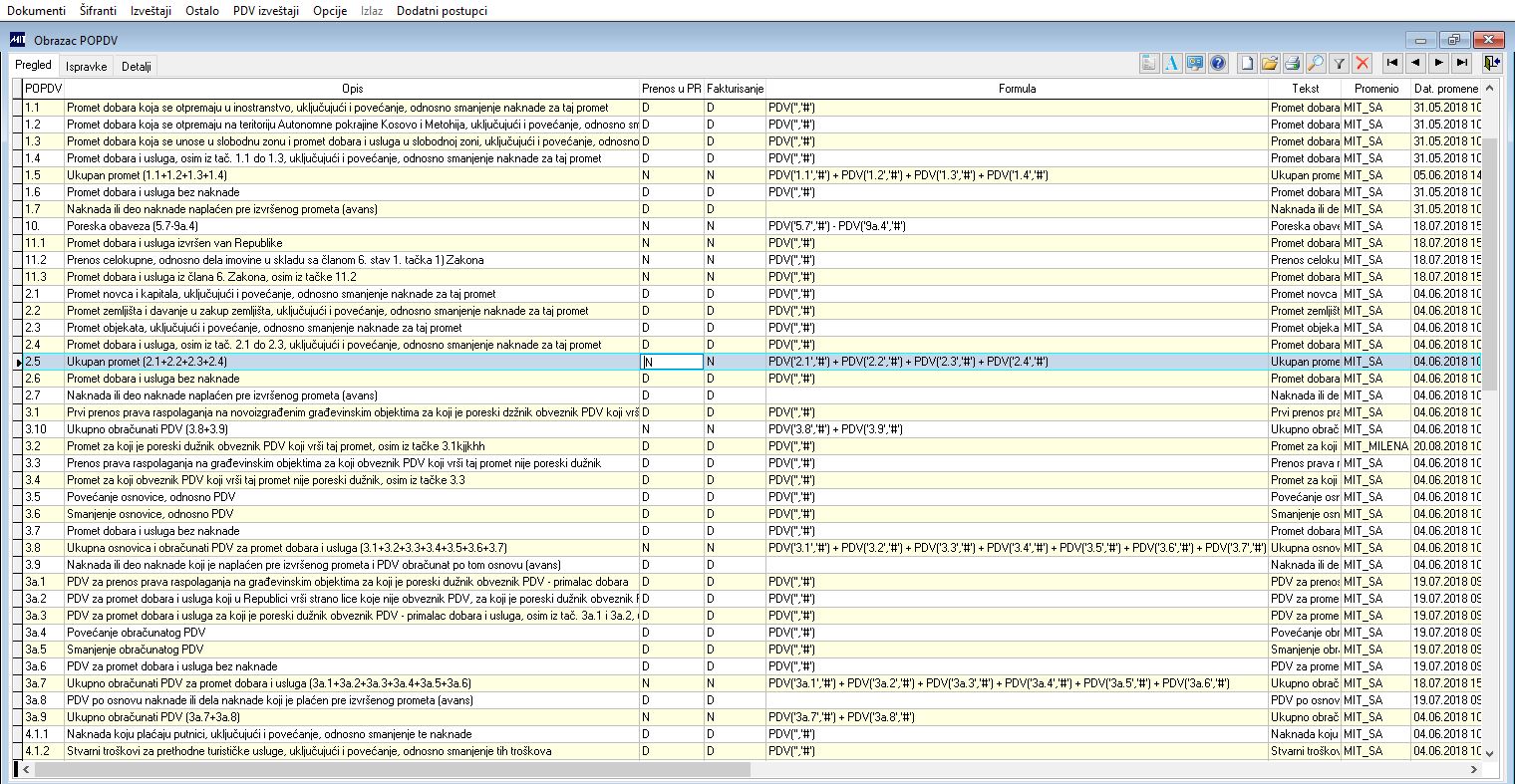Open the font settings A icon
The height and width of the screenshot is (784, 1515).
pyautogui.click(x=1172, y=63)
